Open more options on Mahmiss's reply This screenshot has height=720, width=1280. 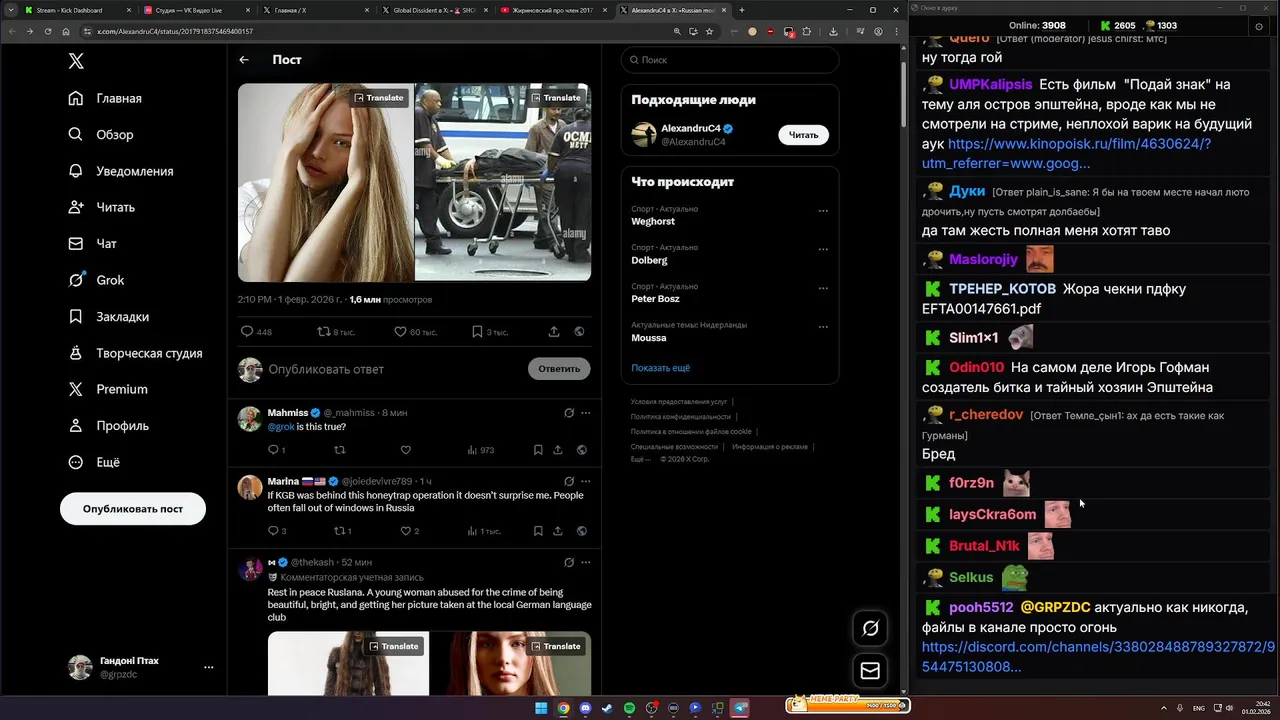click(585, 412)
